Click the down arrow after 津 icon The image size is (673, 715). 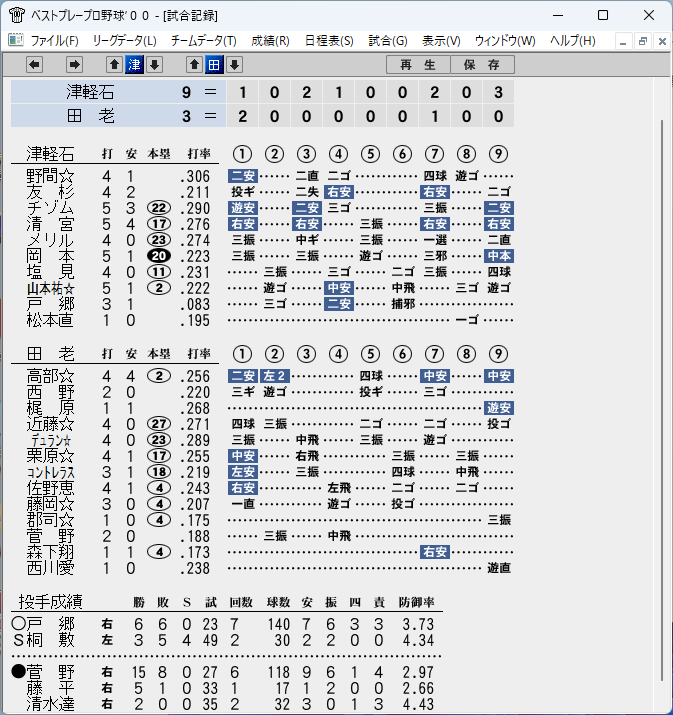tap(154, 65)
